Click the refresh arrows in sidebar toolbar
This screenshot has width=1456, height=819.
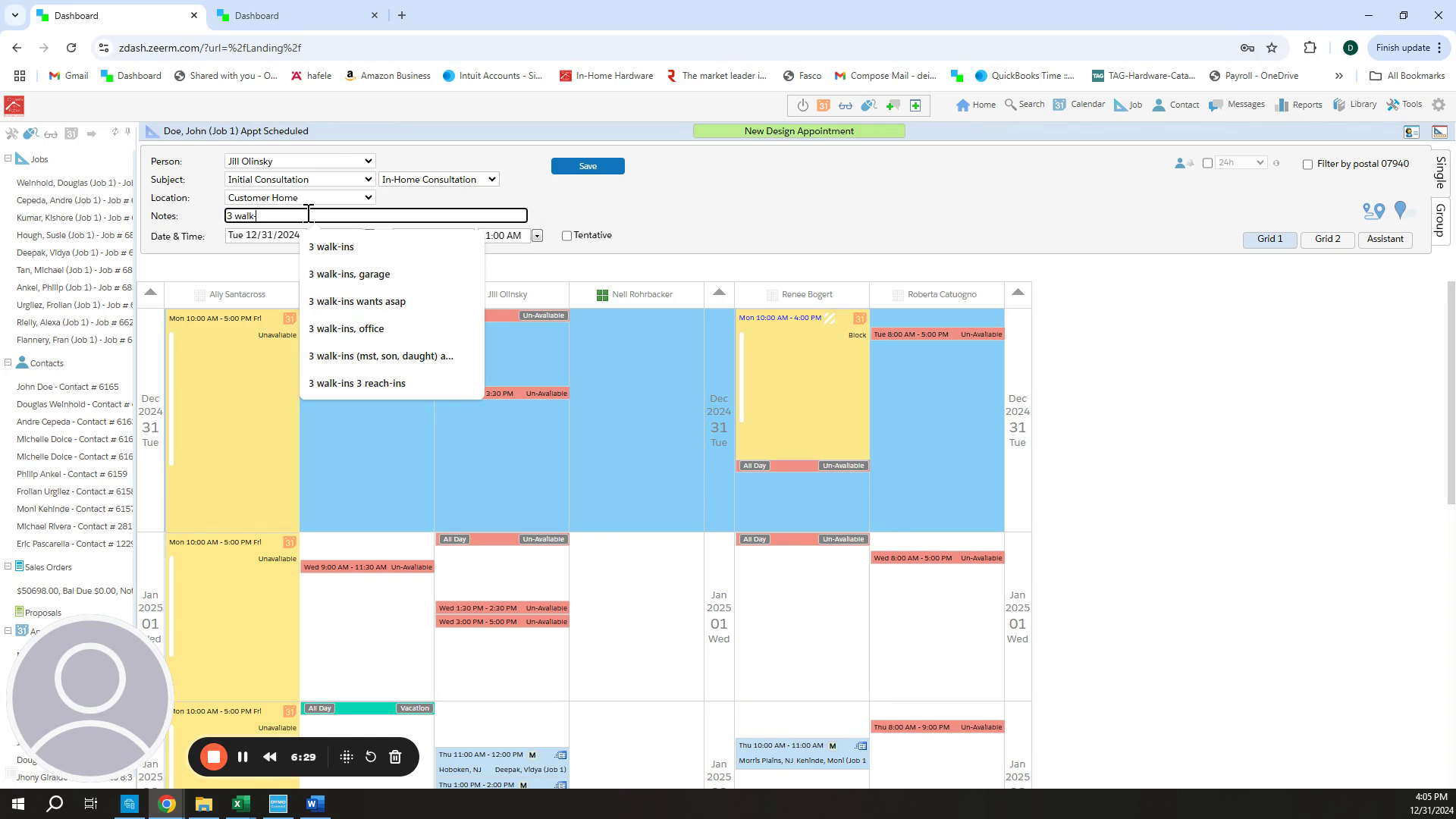coord(115,132)
